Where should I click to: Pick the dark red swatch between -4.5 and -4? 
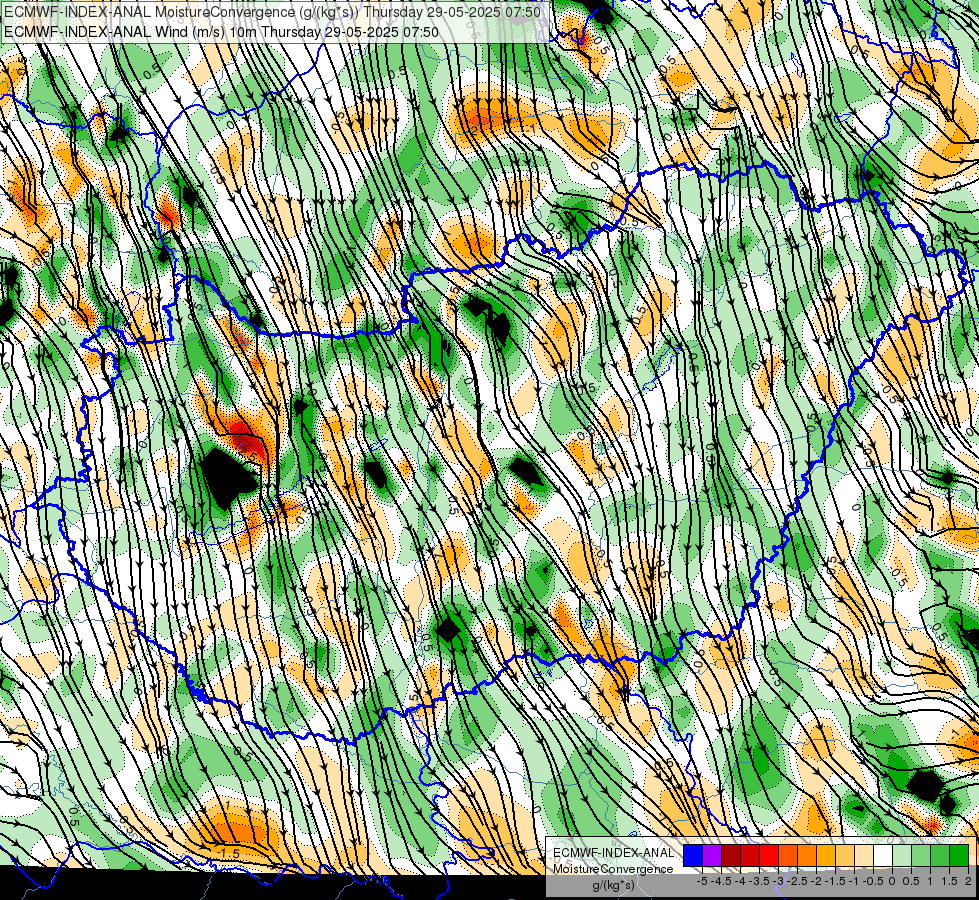click(731, 856)
